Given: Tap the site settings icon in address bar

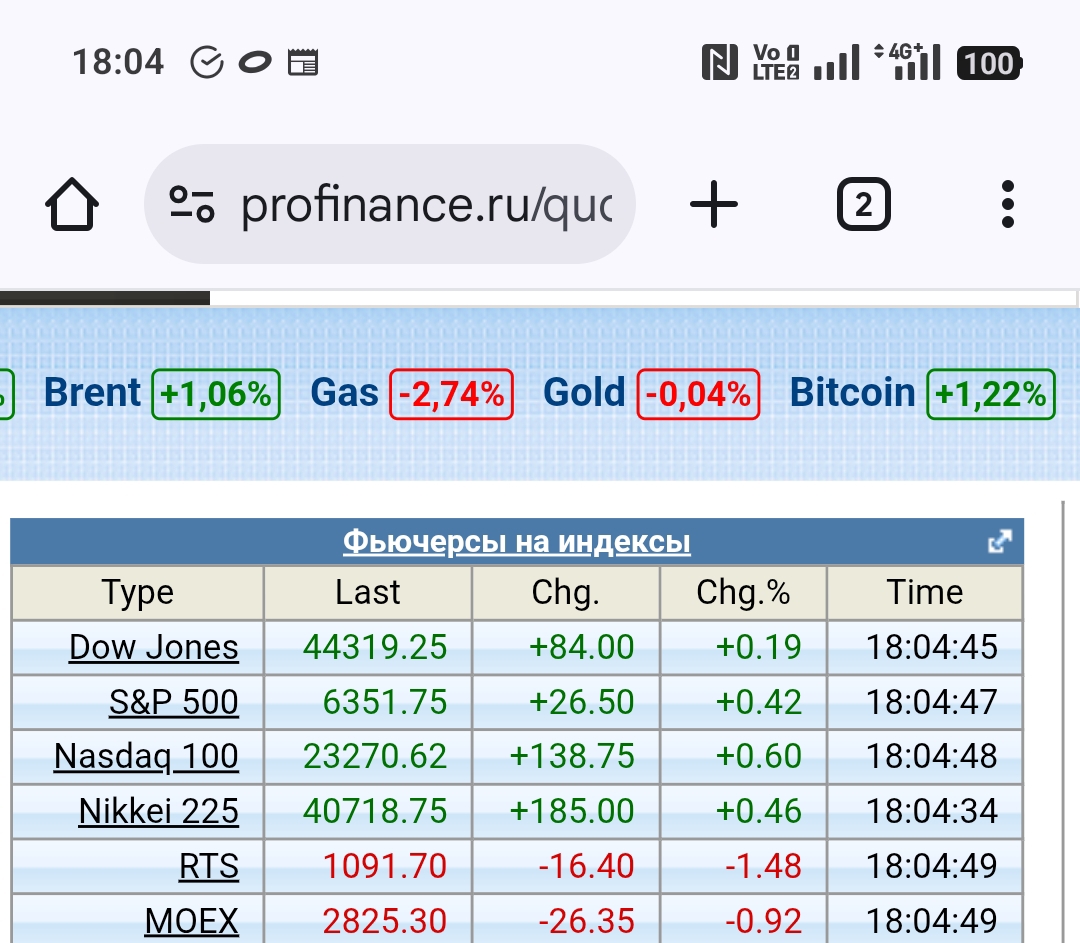Looking at the screenshot, I should coord(191,204).
